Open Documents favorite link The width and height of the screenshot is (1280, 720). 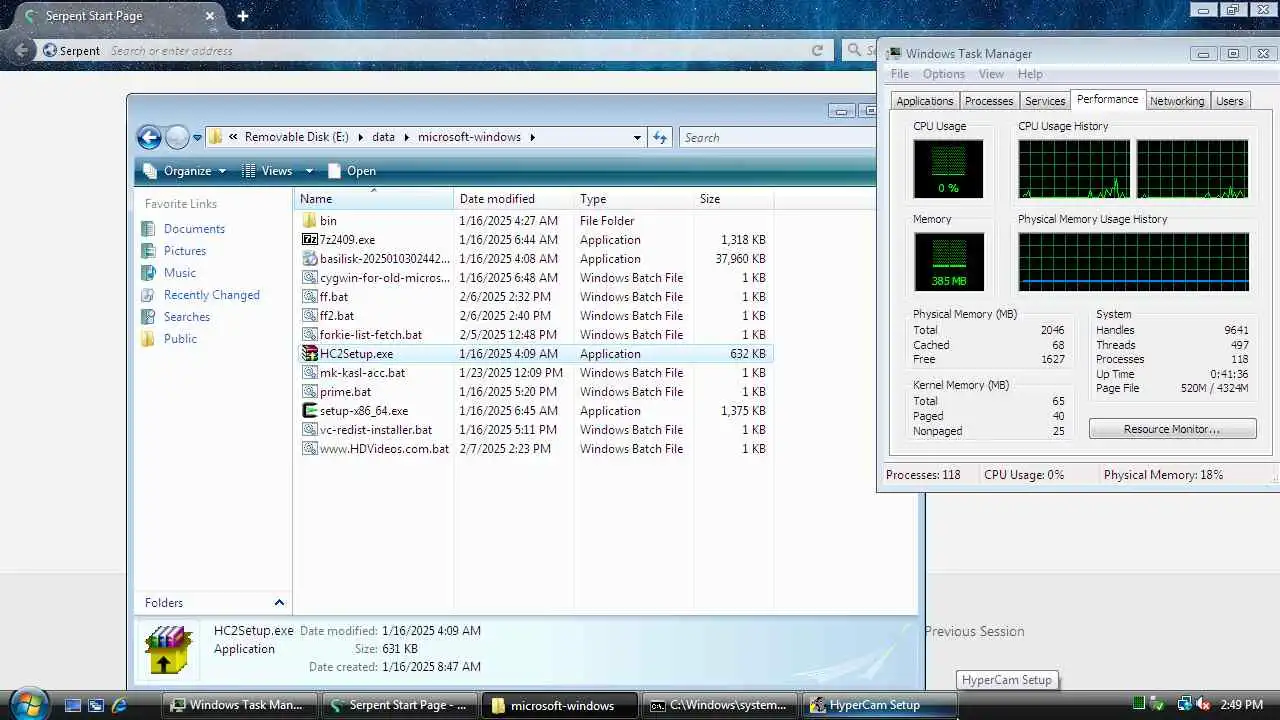point(194,229)
